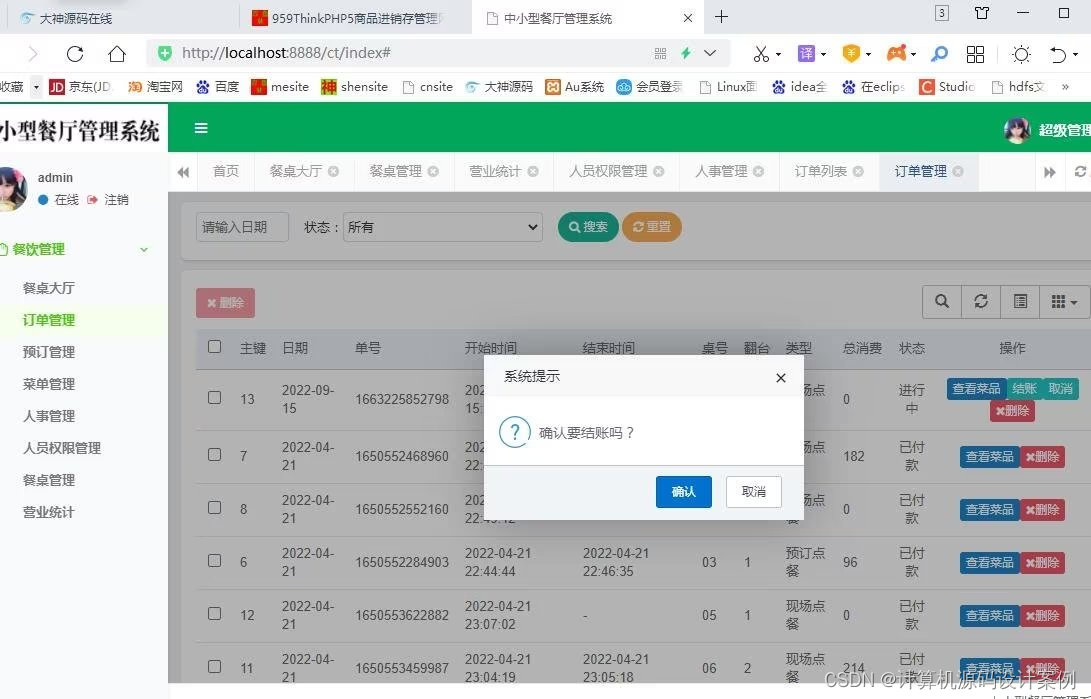Click the QR code icon in address bar

[660, 54]
